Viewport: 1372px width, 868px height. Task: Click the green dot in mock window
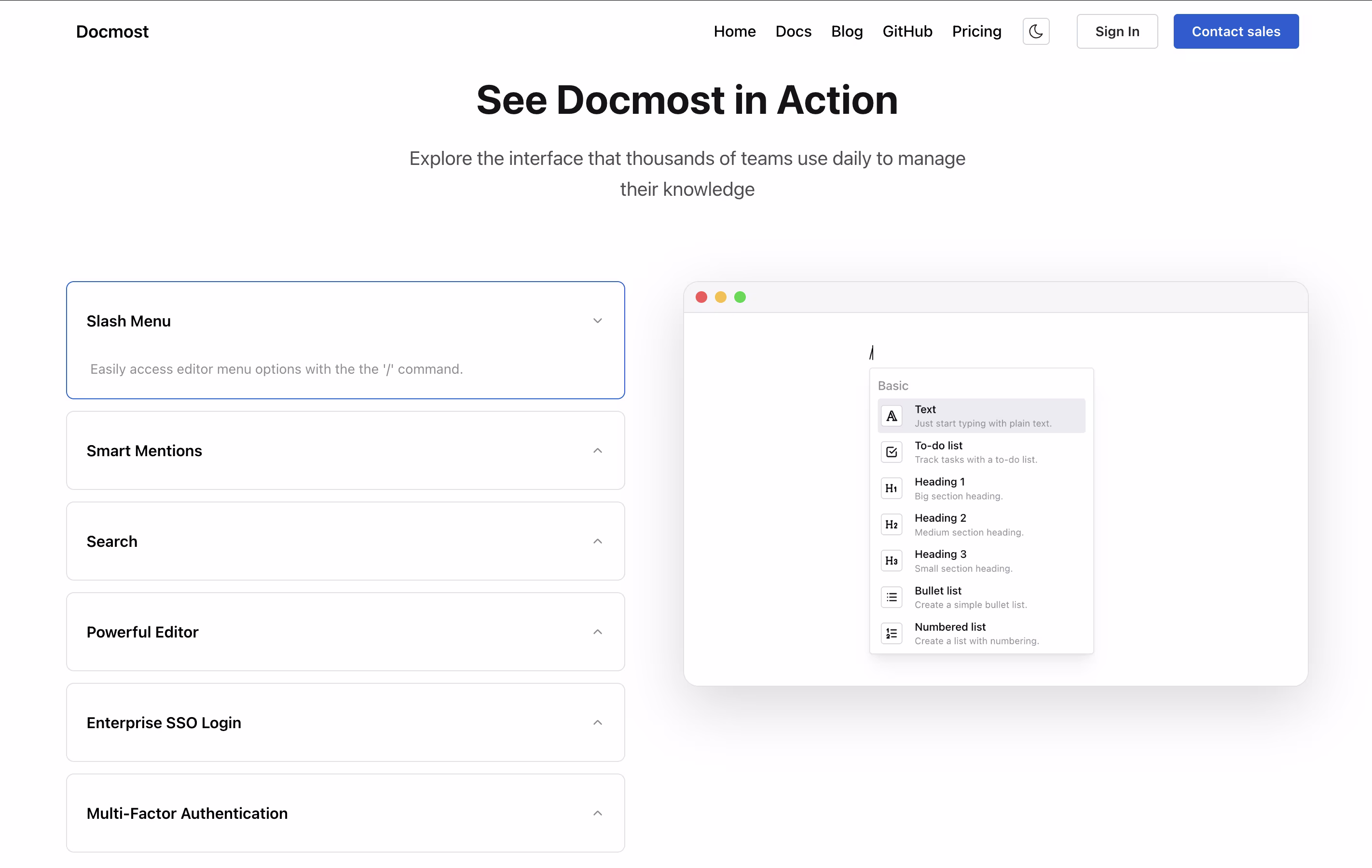coord(740,297)
